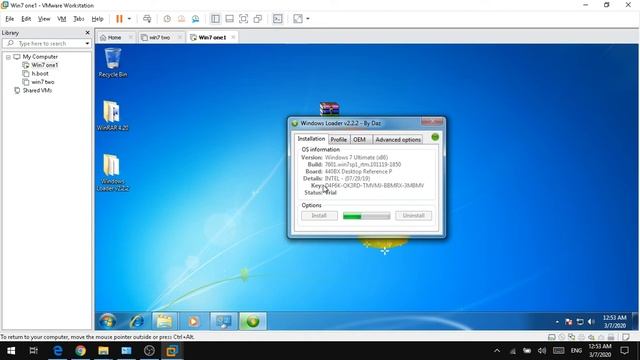Switch to Profile tab in Windows Loader
This screenshot has width=640, height=360.
click(x=338, y=140)
